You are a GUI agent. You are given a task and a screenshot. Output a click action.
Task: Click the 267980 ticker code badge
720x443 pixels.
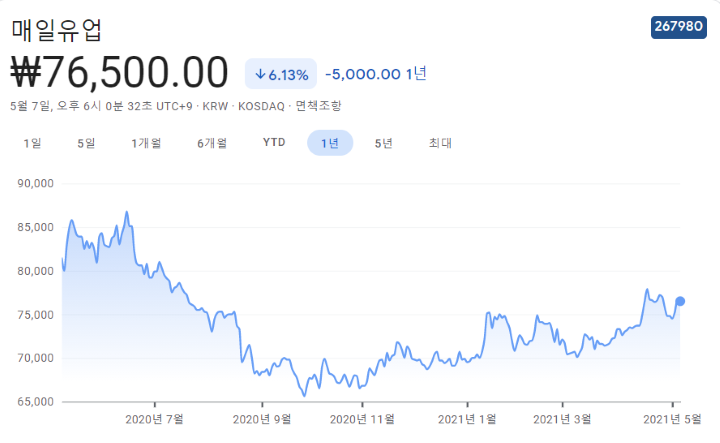(679, 27)
